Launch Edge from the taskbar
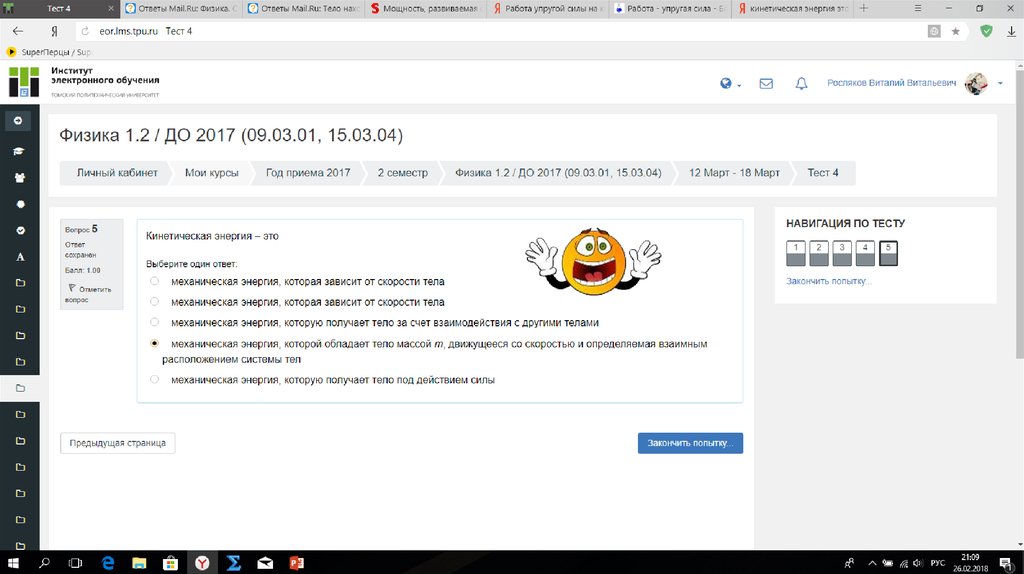This screenshot has height=574, width=1024. point(108,562)
